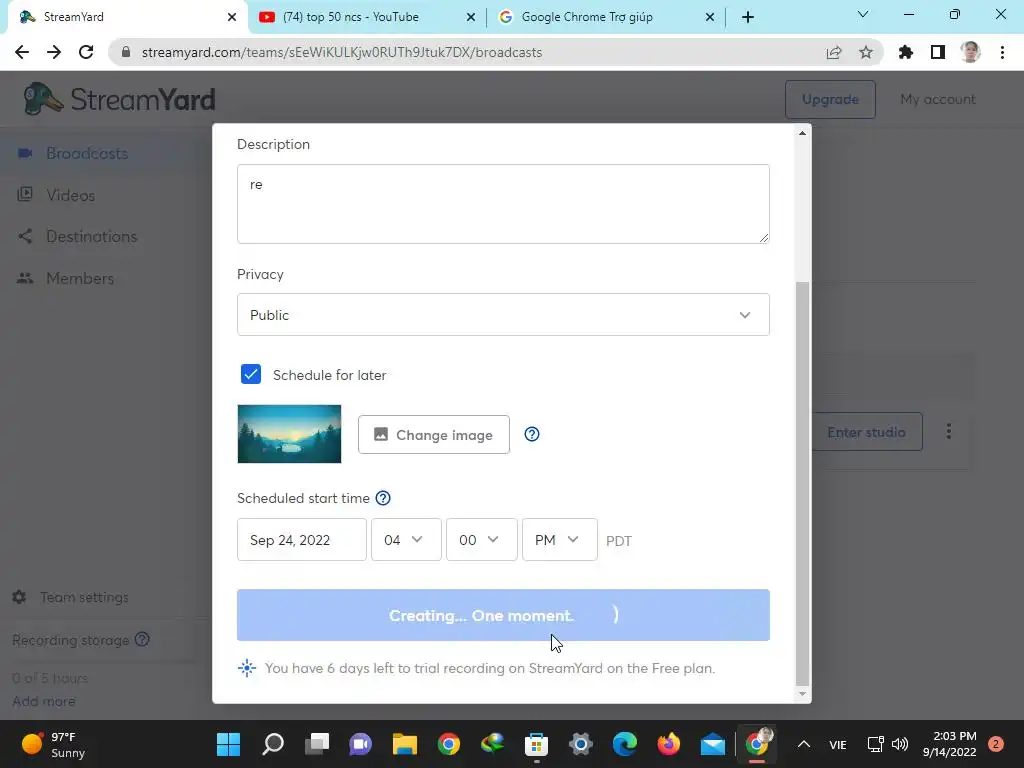Switch to Google Chrome Trợ giúp tab
Viewport: 1024px width, 768px height.
586,17
